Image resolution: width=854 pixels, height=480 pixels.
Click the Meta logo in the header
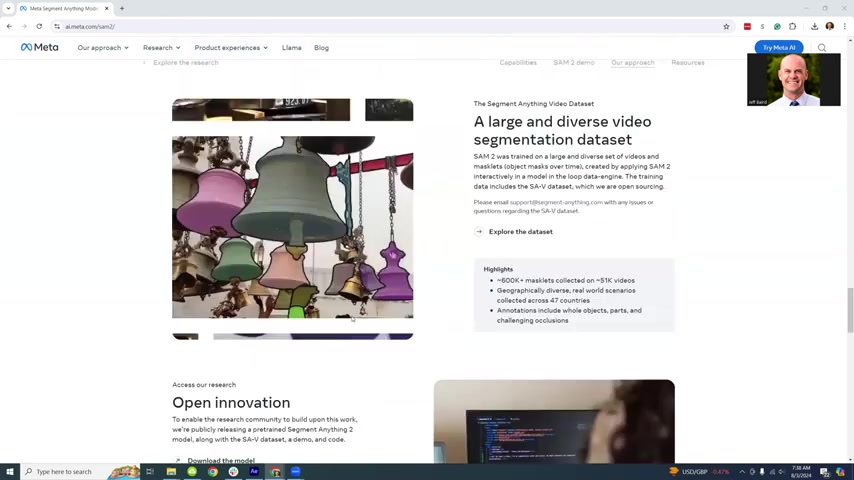coord(39,47)
